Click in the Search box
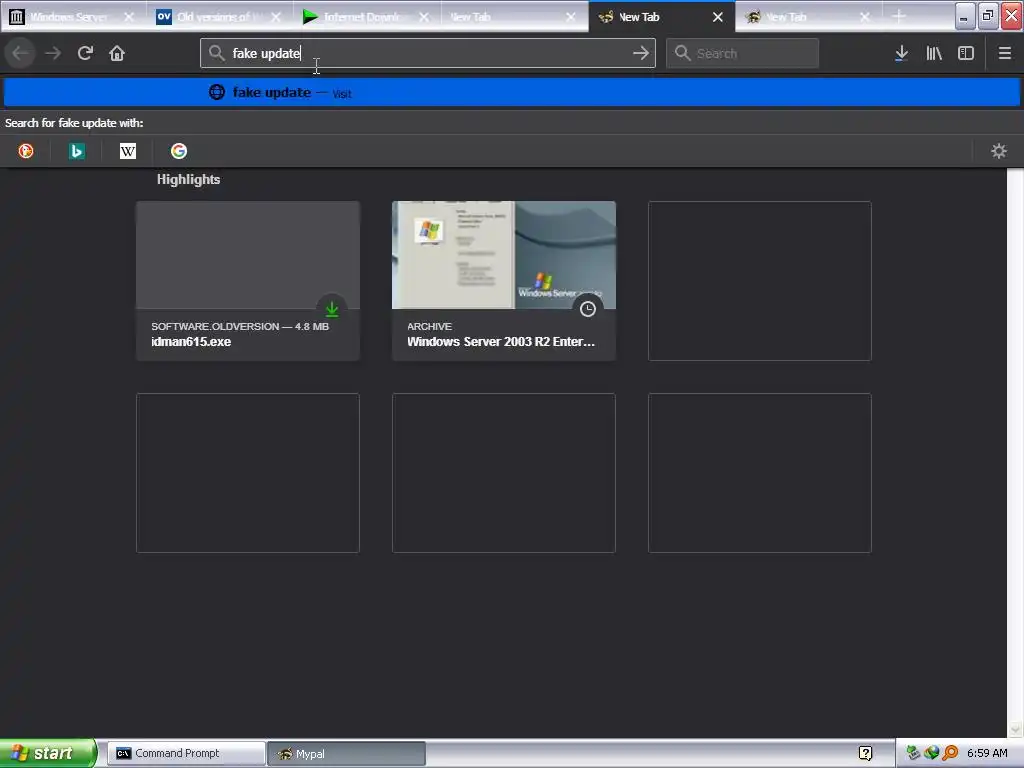Image resolution: width=1024 pixels, height=768 pixels. 743,53
